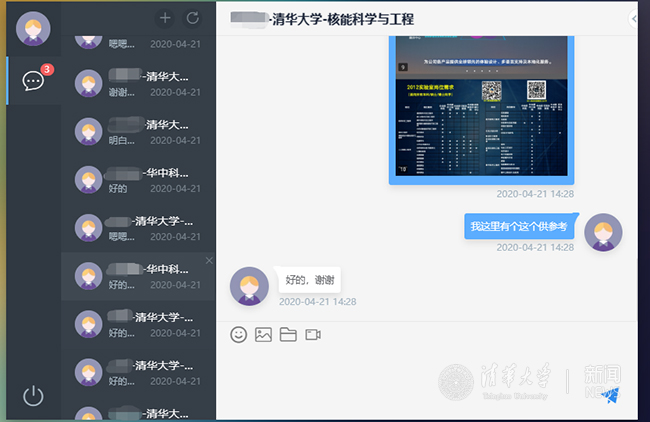The image size is (650, 422).
Task: Click the contact avatar beside 好的，谢谢
Action: click(249, 286)
